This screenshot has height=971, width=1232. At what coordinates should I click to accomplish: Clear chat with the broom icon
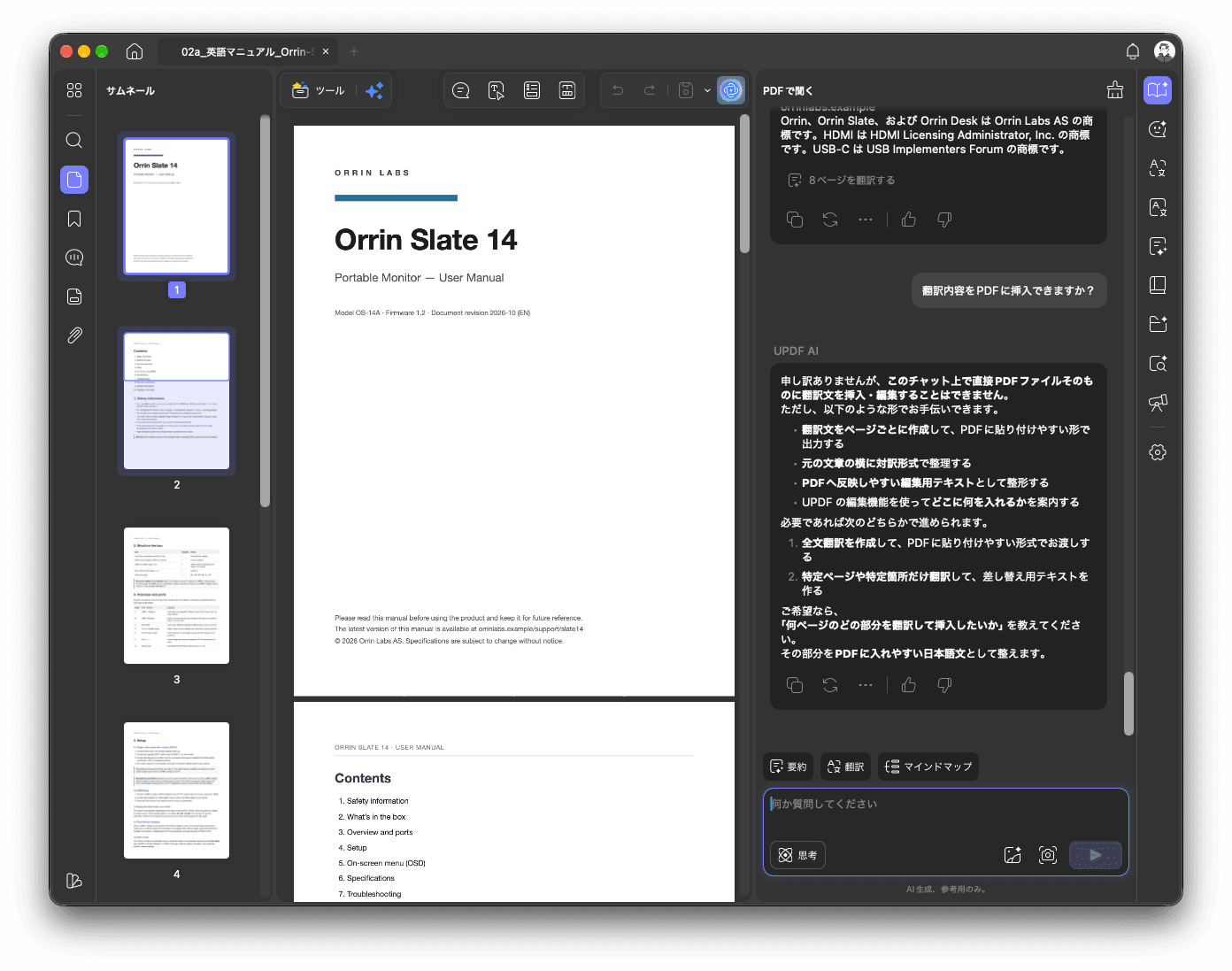pyautogui.click(x=1115, y=89)
